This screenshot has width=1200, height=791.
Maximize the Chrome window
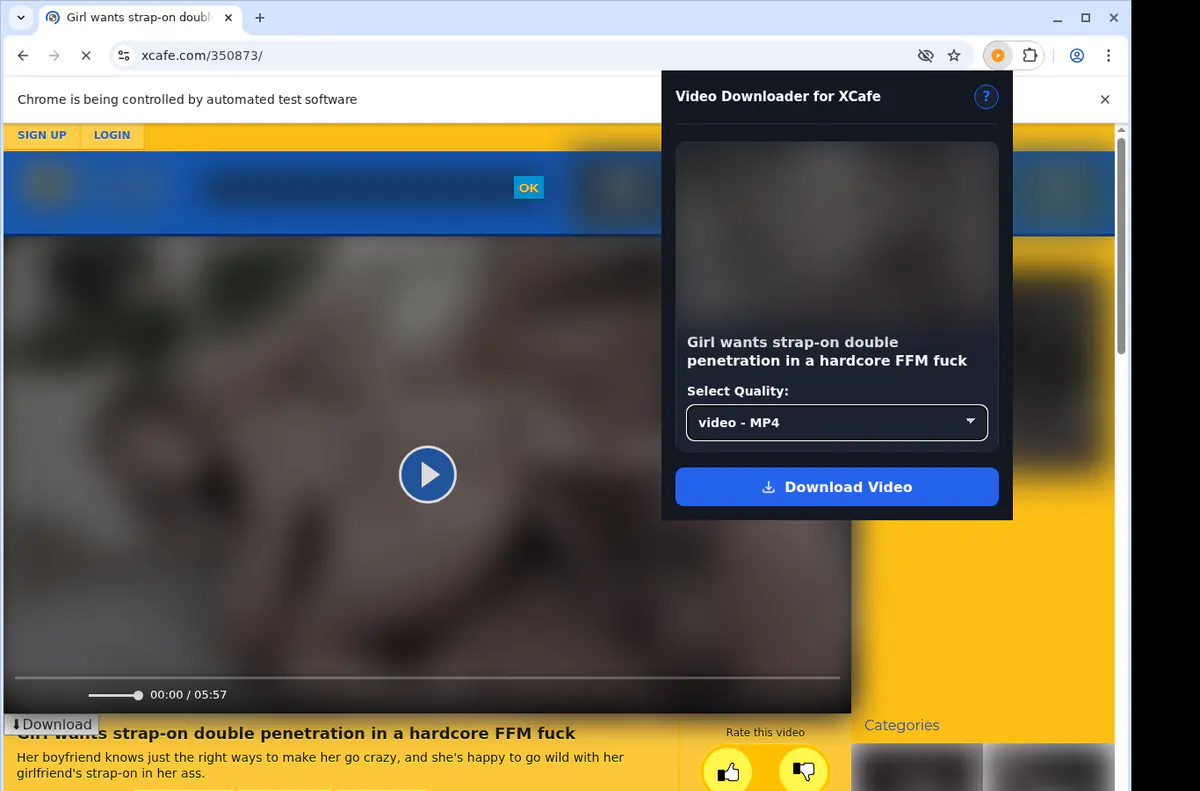1086,18
